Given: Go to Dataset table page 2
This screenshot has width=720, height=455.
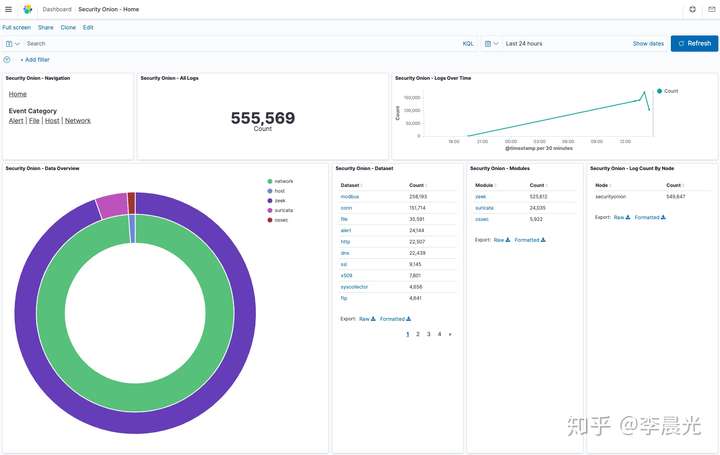Looking at the screenshot, I should [418, 334].
